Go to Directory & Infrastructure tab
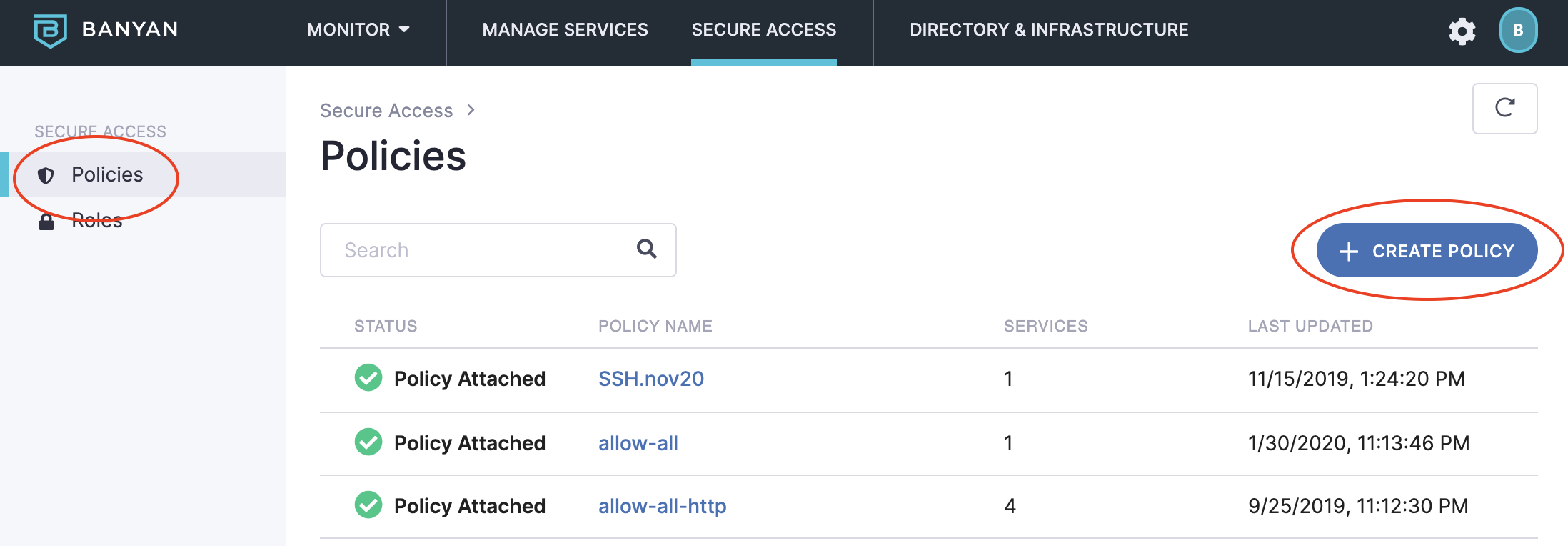 point(1048,30)
